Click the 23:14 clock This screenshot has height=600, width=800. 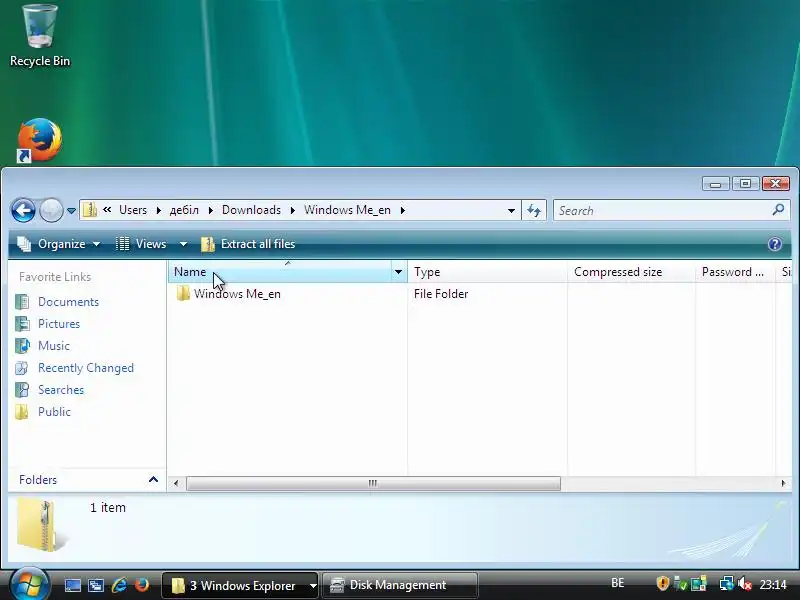pyautogui.click(x=773, y=584)
